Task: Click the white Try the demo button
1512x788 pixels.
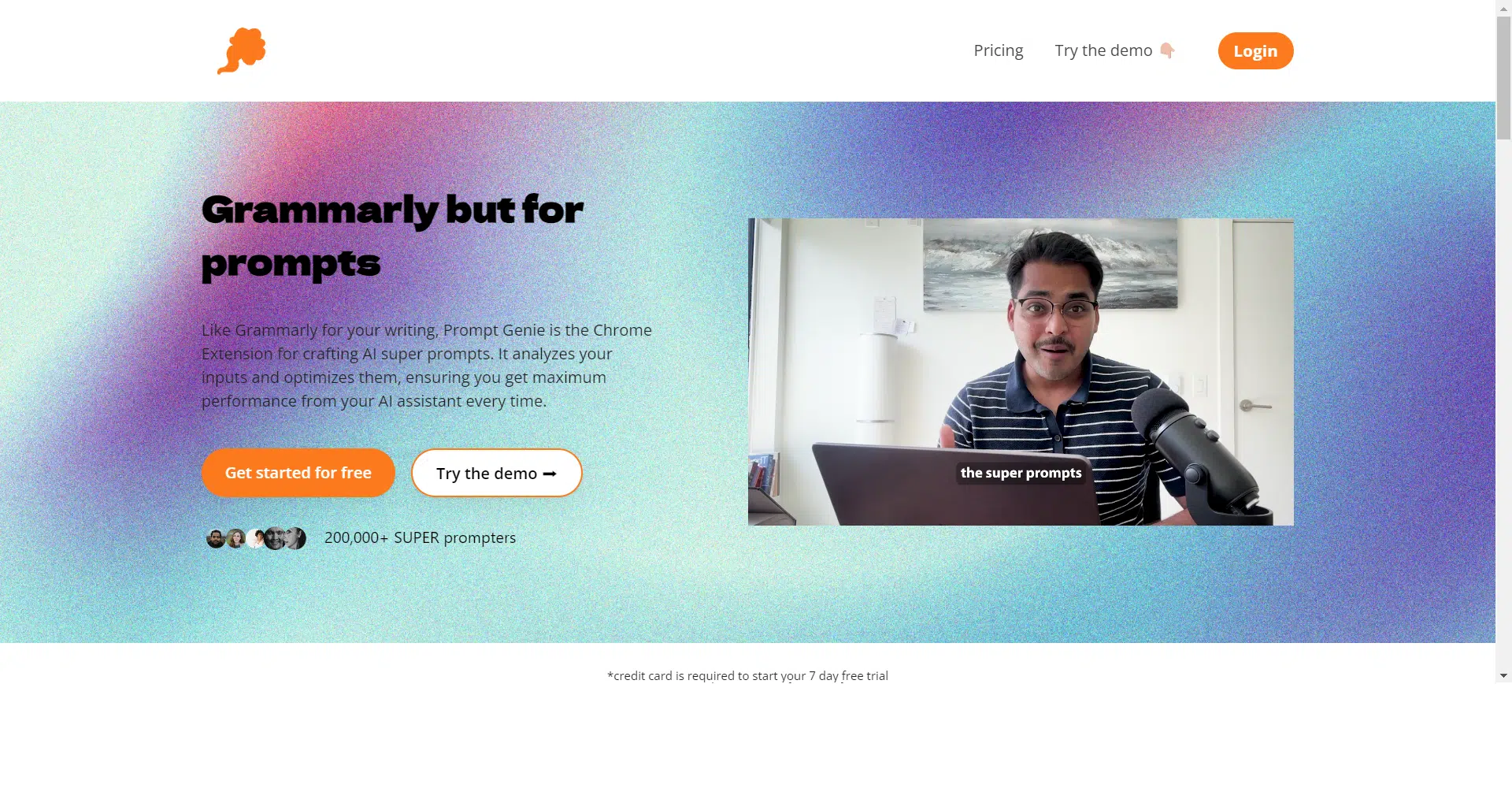Action: point(497,473)
